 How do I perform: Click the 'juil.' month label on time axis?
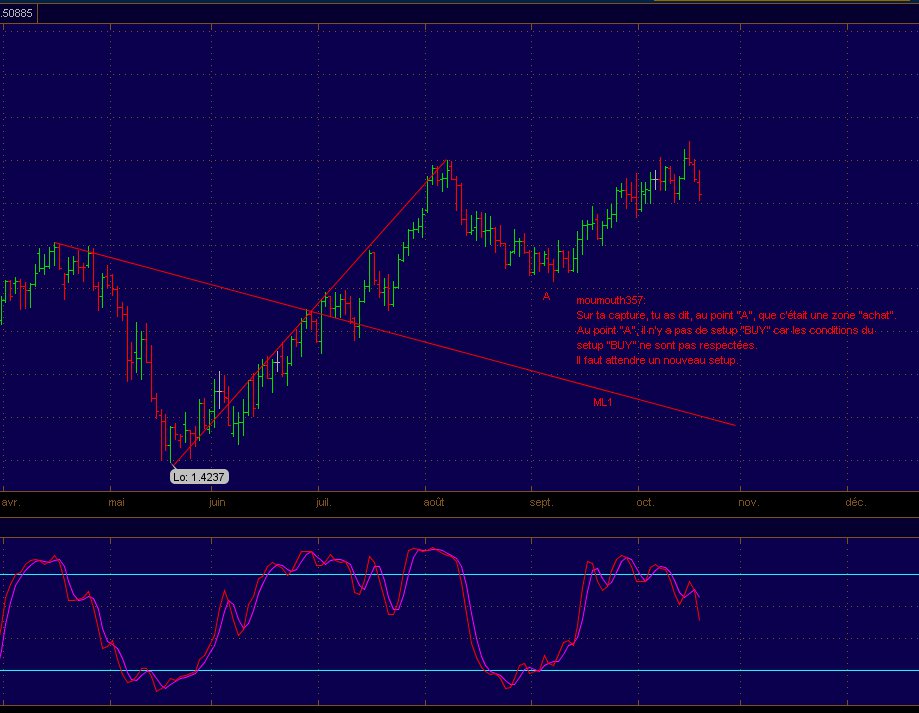coord(324,503)
